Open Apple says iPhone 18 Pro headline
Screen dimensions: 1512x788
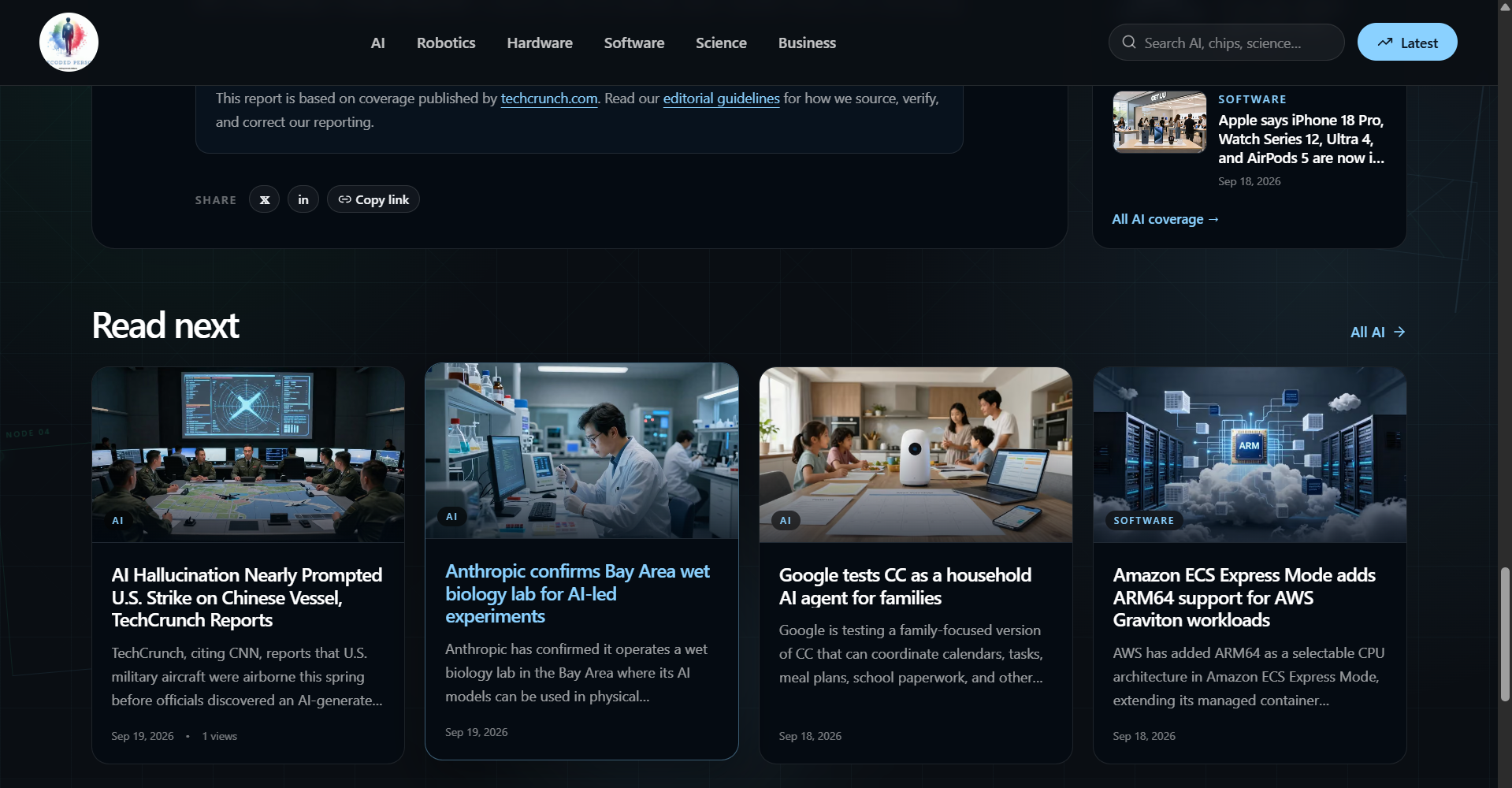[x=1301, y=139]
